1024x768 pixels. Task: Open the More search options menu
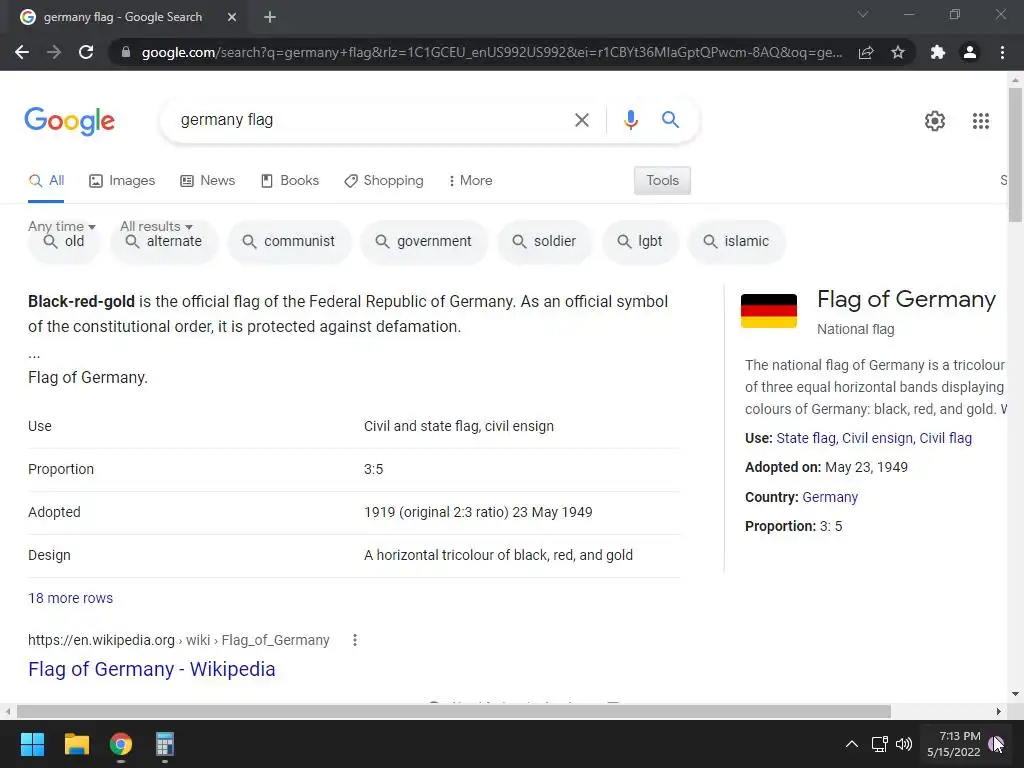[470, 181]
